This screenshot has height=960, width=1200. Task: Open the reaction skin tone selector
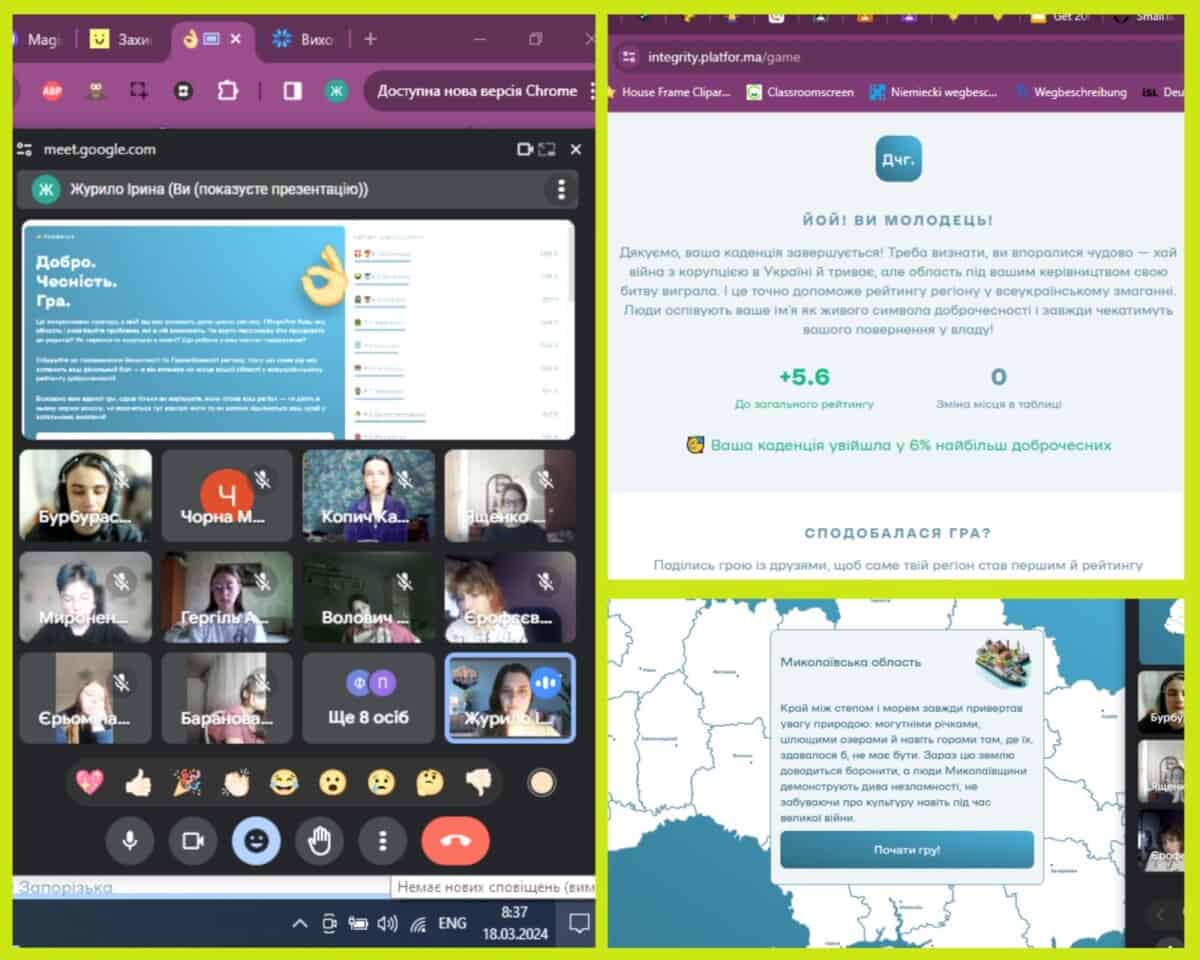point(541,782)
